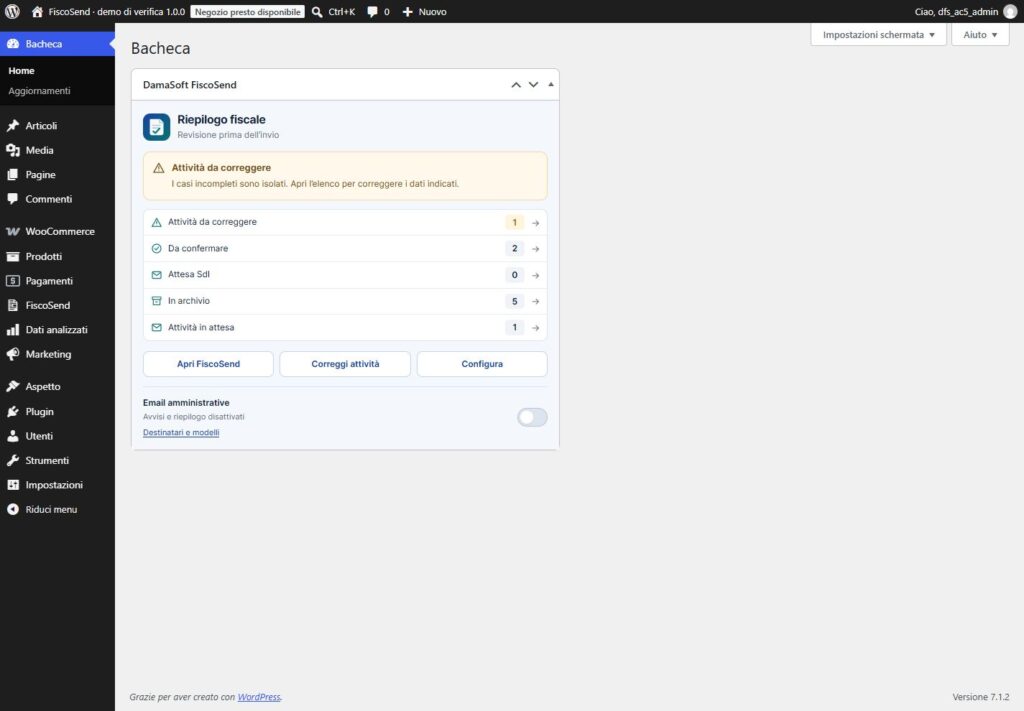Click the Utenti person icon

[x=12, y=436]
